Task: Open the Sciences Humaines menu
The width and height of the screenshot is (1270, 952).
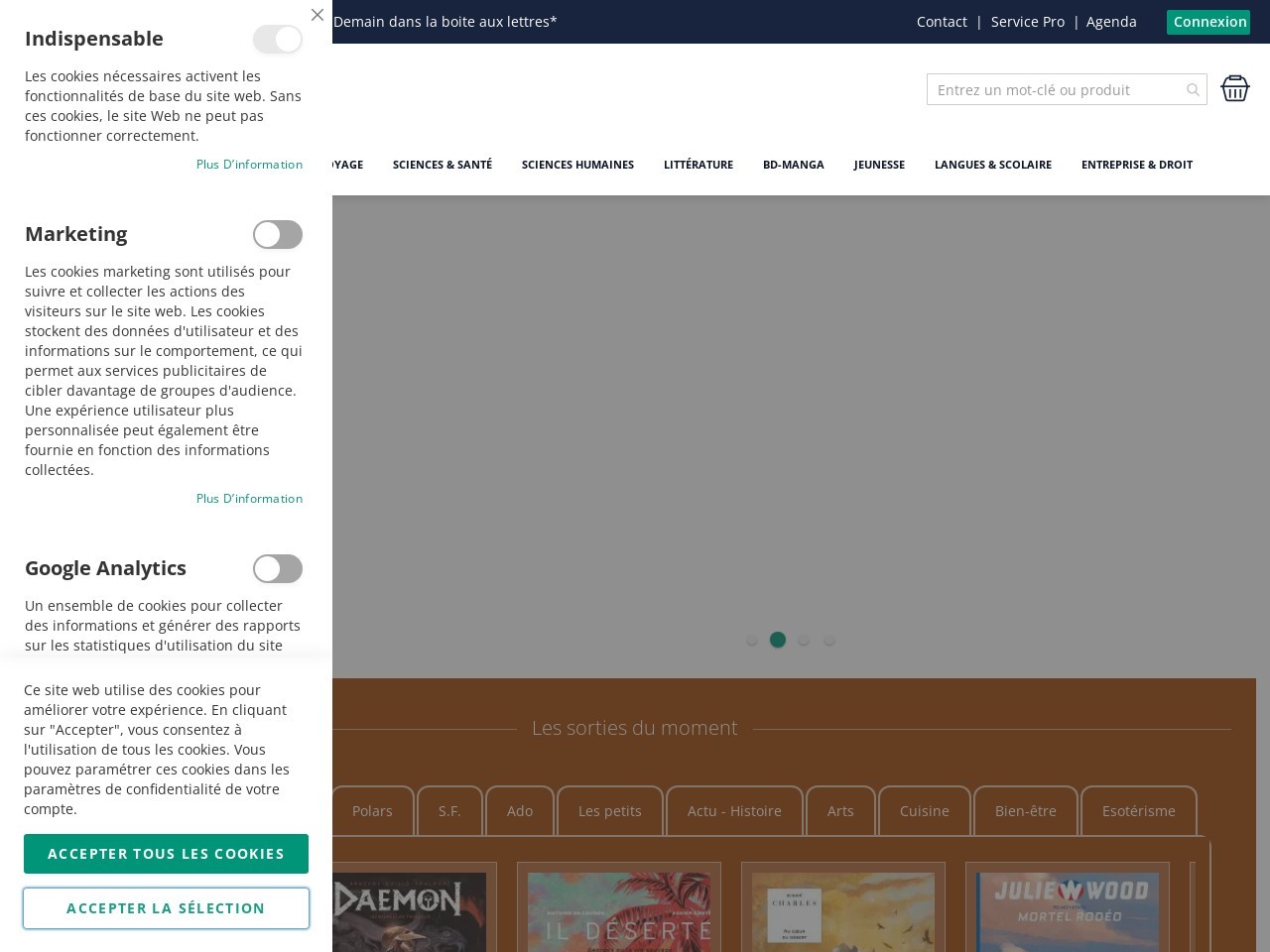Action: [x=577, y=165]
